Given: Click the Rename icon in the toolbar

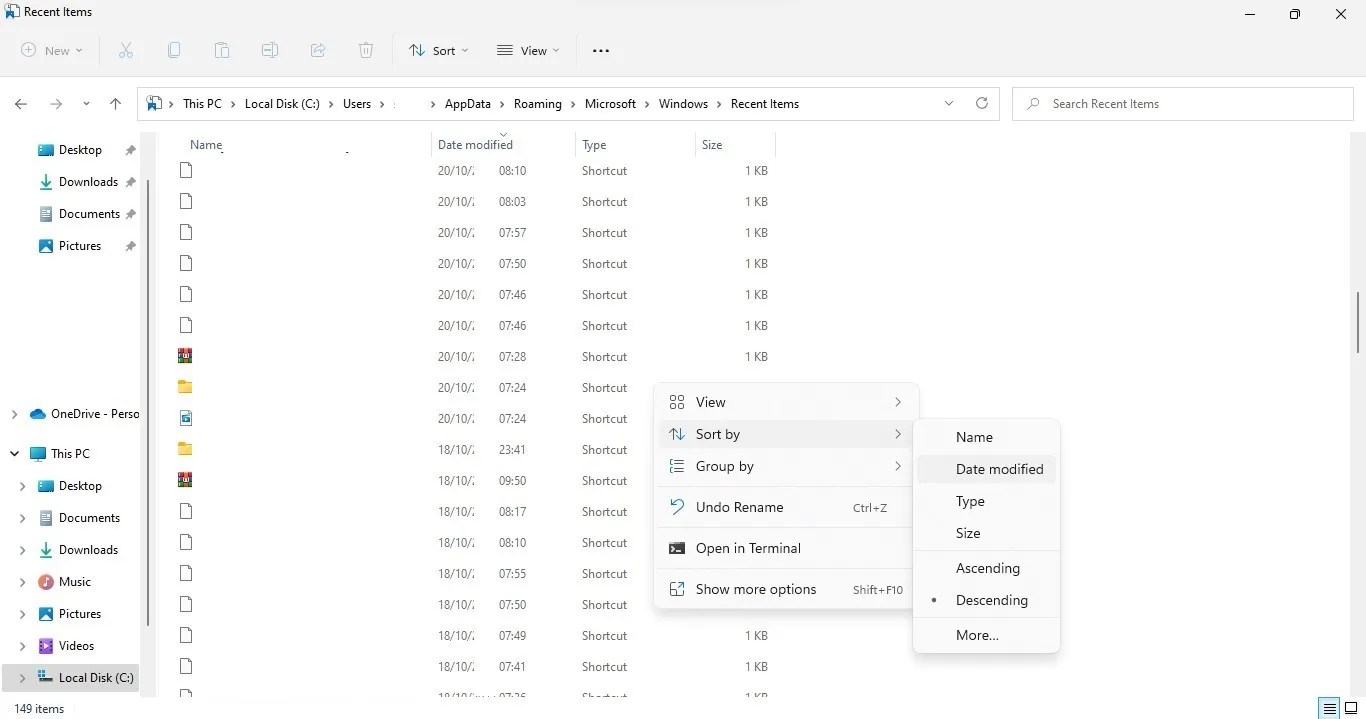Looking at the screenshot, I should 269,50.
